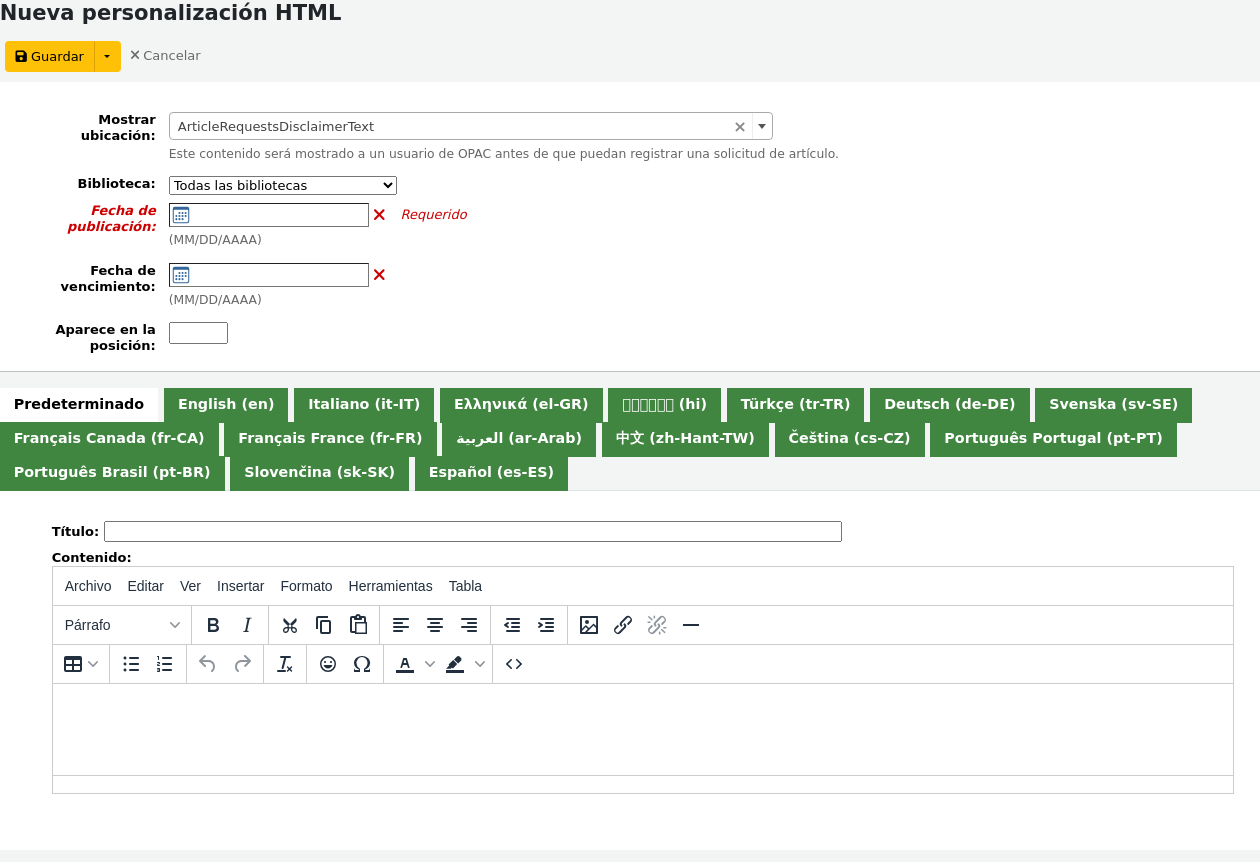Toggle italic formatting in the editor
This screenshot has height=862, width=1260.
pos(245,625)
